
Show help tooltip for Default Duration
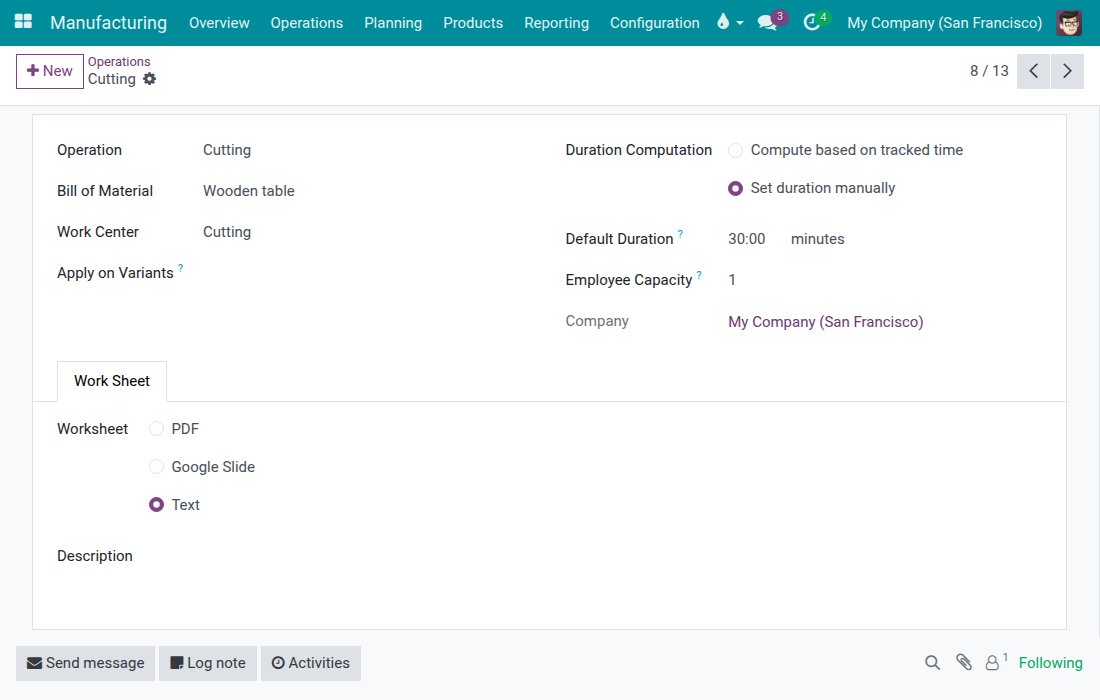(680, 234)
